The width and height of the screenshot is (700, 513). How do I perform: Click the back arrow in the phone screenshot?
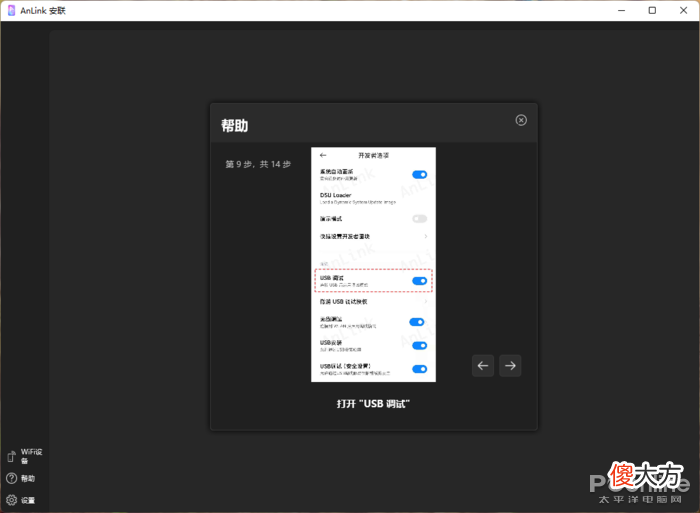click(323, 155)
